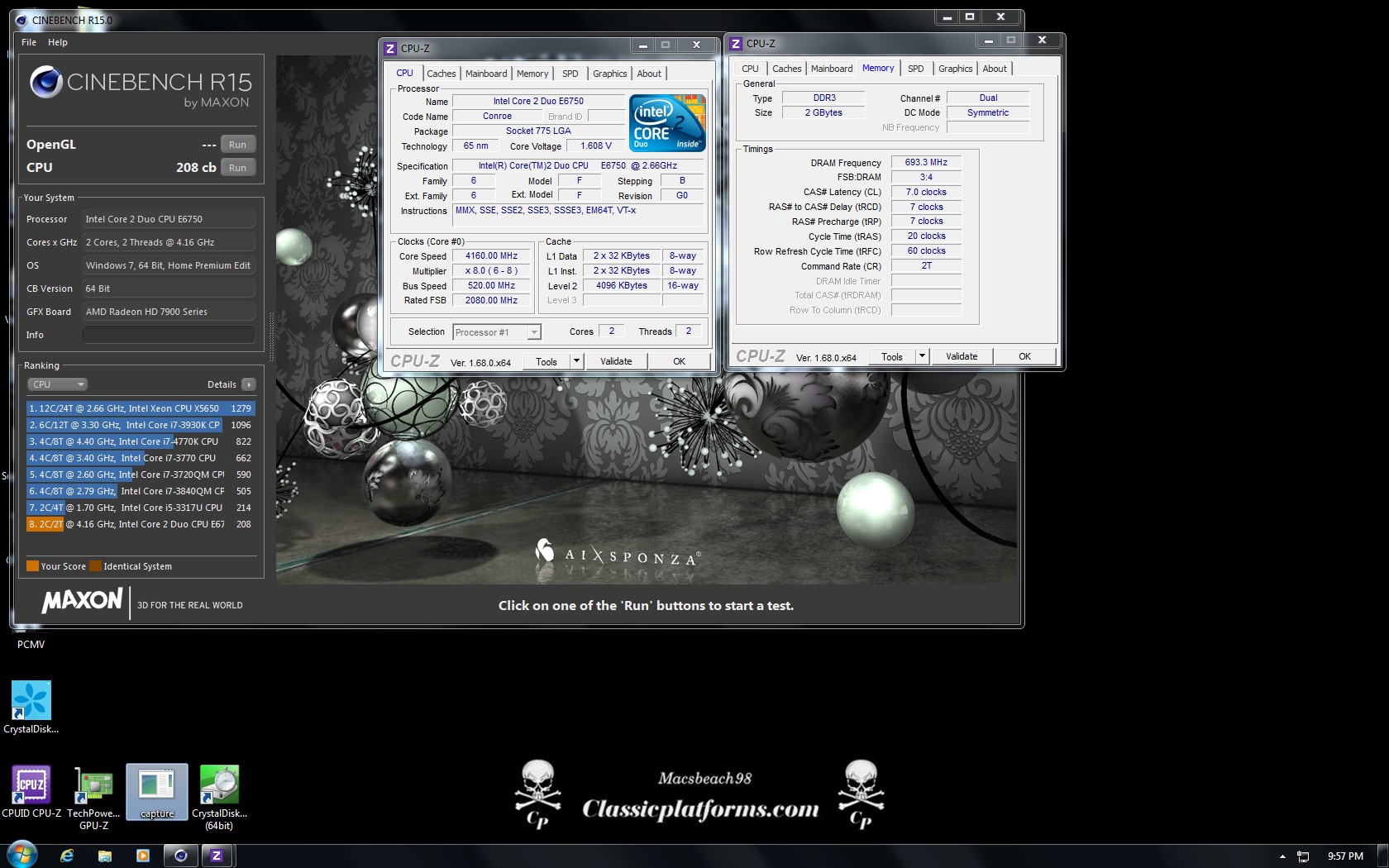Expand Tools dropdown arrow in Memory CPU-Z
Viewport: 1389px width, 868px height.
(x=922, y=356)
